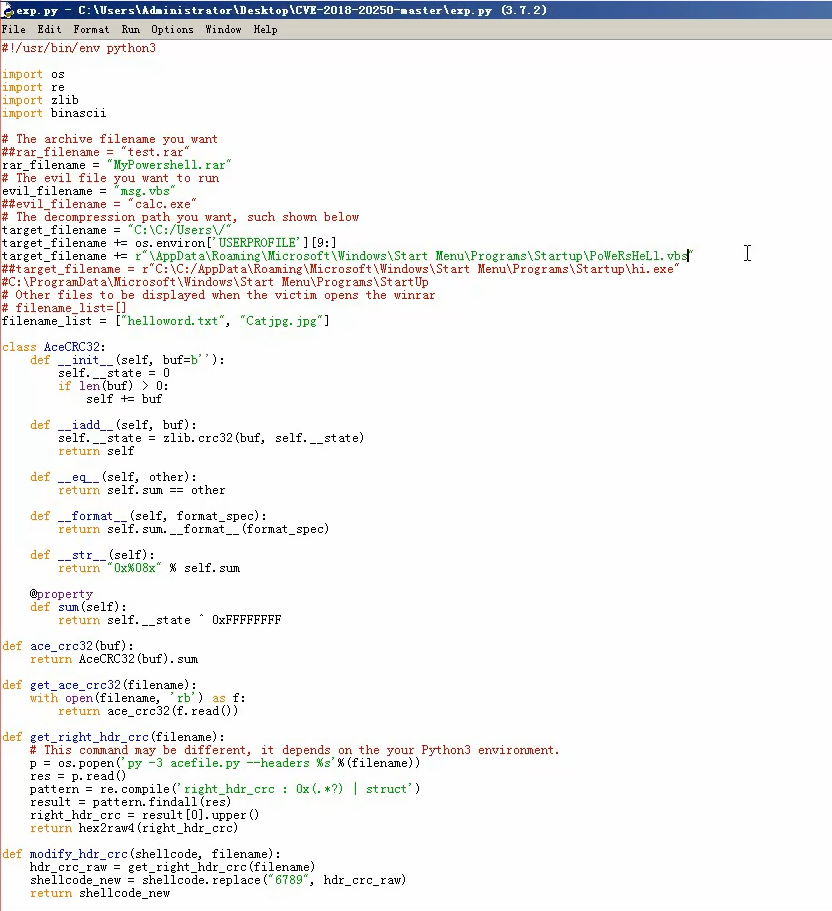Click the '# The evil file you want to run' comment
The height and width of the screenshot is (911, 832).
(x=110, y=178)
